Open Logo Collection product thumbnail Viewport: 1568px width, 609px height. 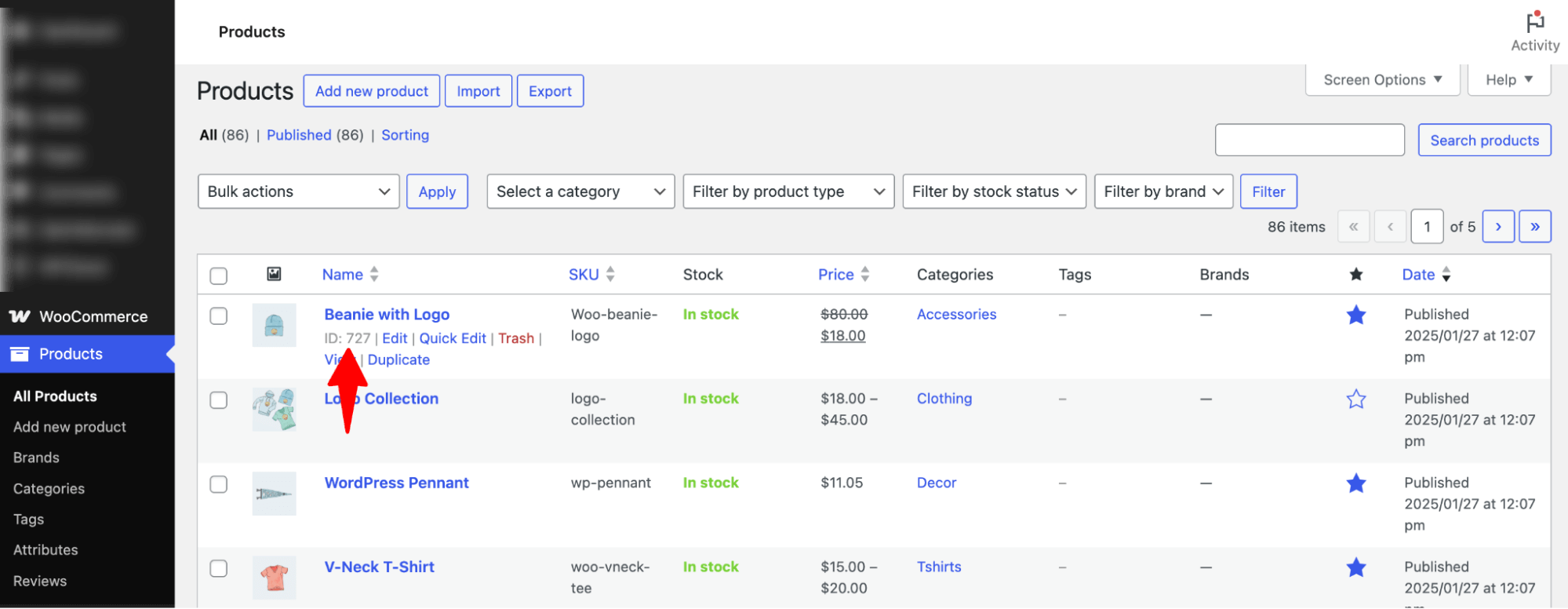(x=274, y=409)
